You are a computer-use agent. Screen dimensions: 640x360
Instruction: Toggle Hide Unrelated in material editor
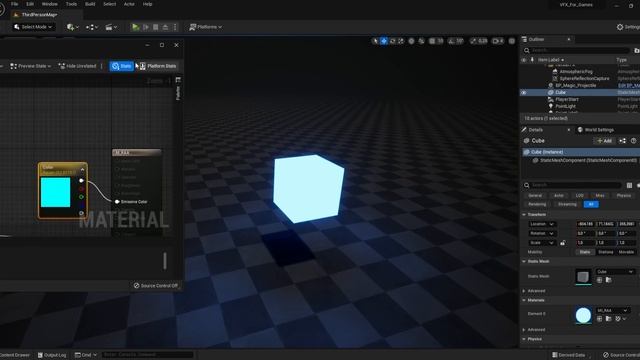coord(78,66)
